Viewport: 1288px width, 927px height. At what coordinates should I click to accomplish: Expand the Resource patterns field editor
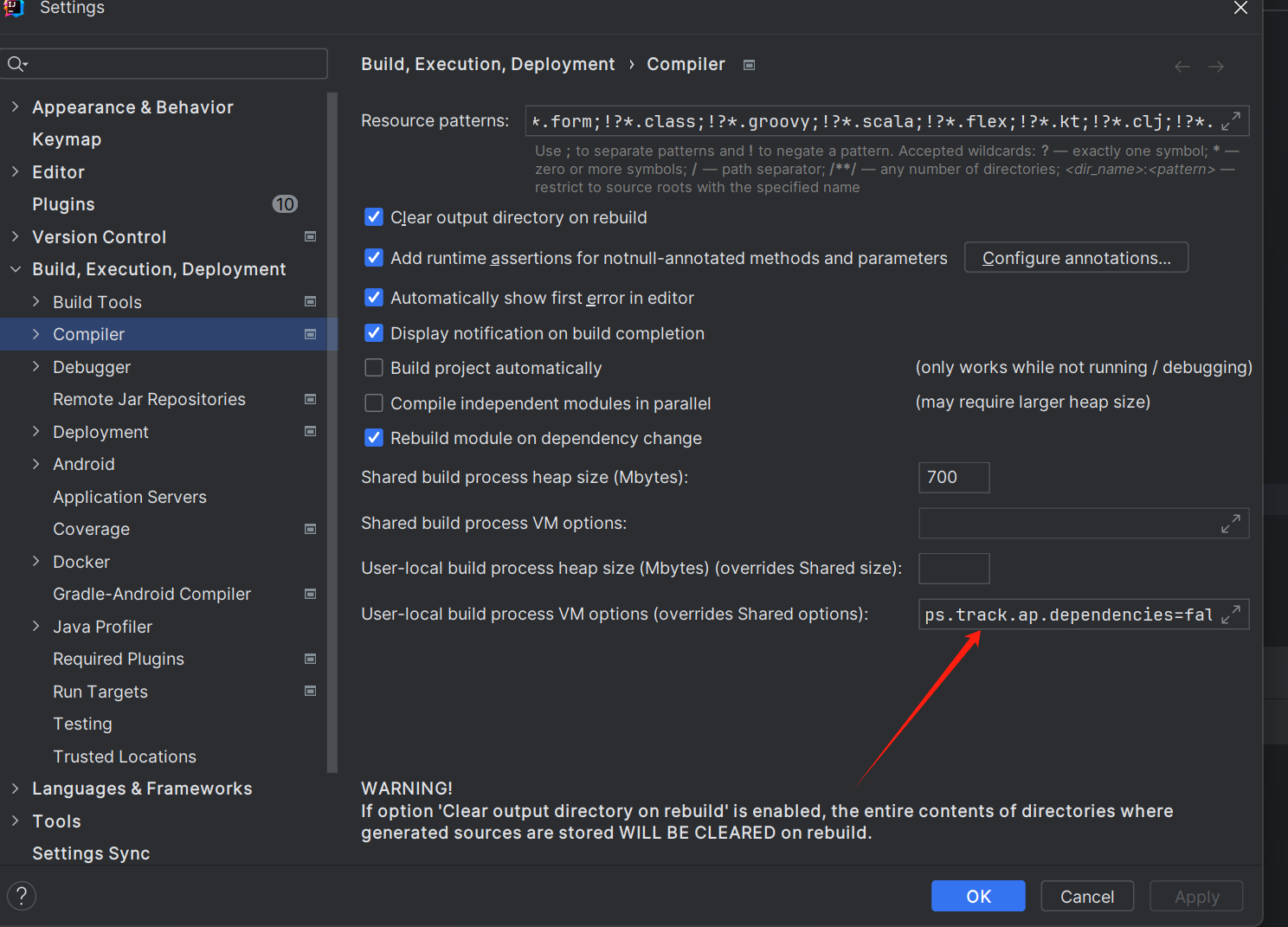pos(1231,121)
